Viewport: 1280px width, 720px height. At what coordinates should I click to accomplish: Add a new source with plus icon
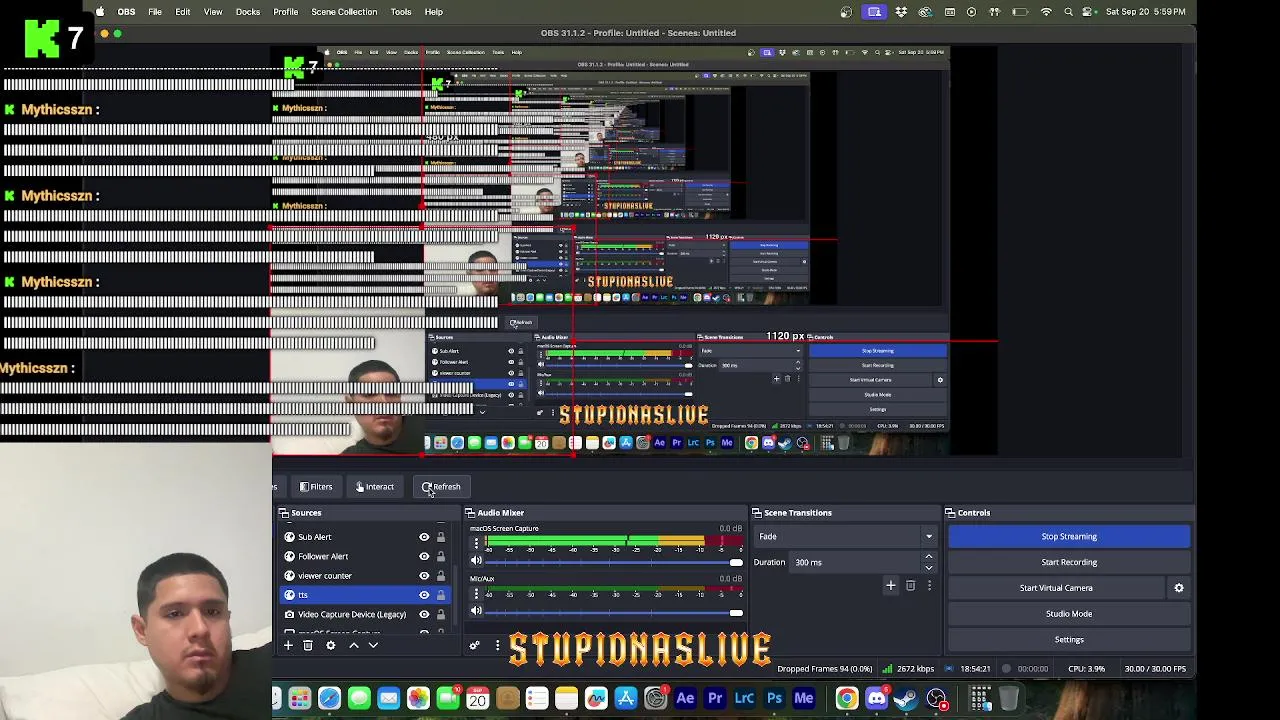pos(288,645)
